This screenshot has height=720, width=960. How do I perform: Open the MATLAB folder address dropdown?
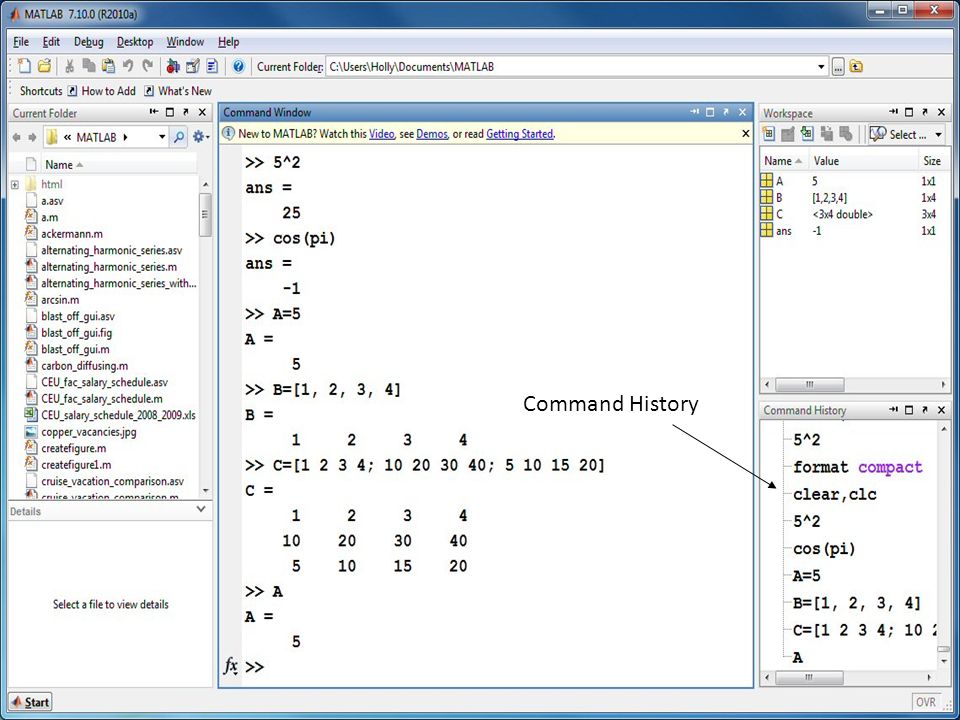coord(162,137)
